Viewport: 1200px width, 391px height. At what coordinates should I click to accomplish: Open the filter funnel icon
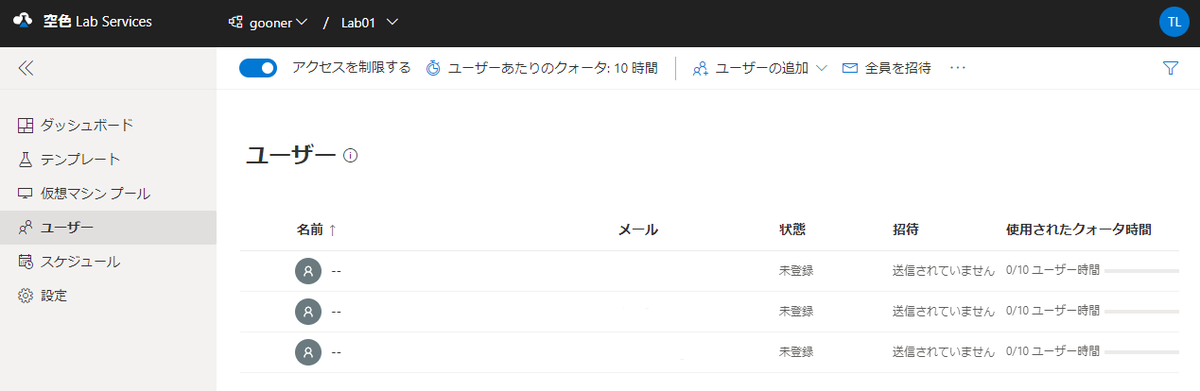pyautogui.click(x=1171, y=68)
